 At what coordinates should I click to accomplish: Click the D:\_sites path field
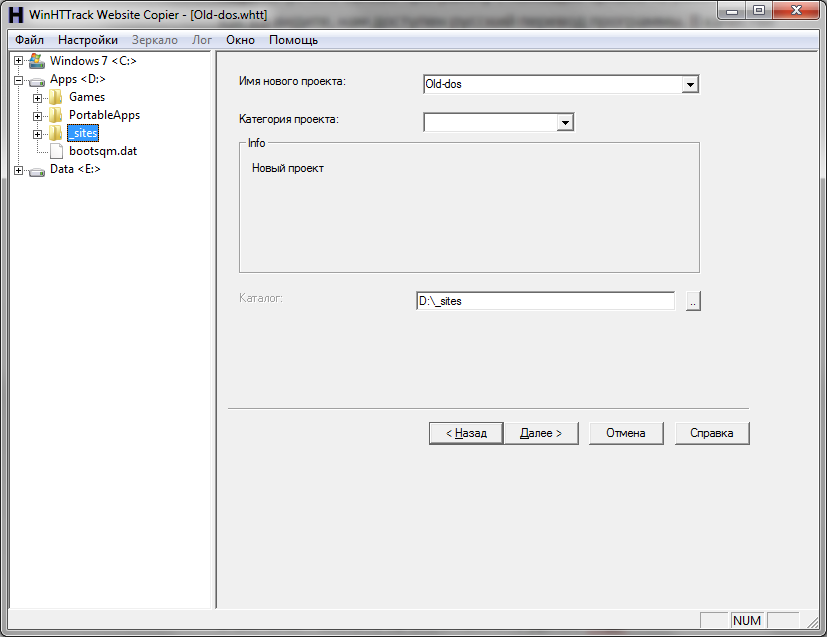(x=545, y=301)
